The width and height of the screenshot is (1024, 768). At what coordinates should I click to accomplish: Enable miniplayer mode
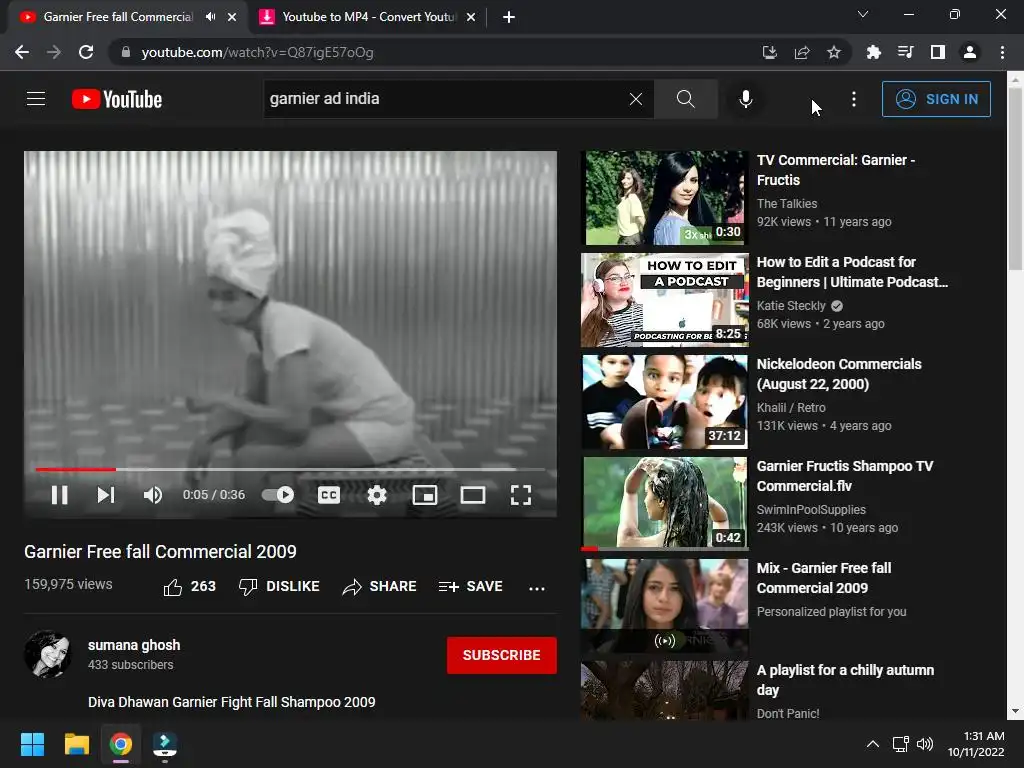[424, 495]
